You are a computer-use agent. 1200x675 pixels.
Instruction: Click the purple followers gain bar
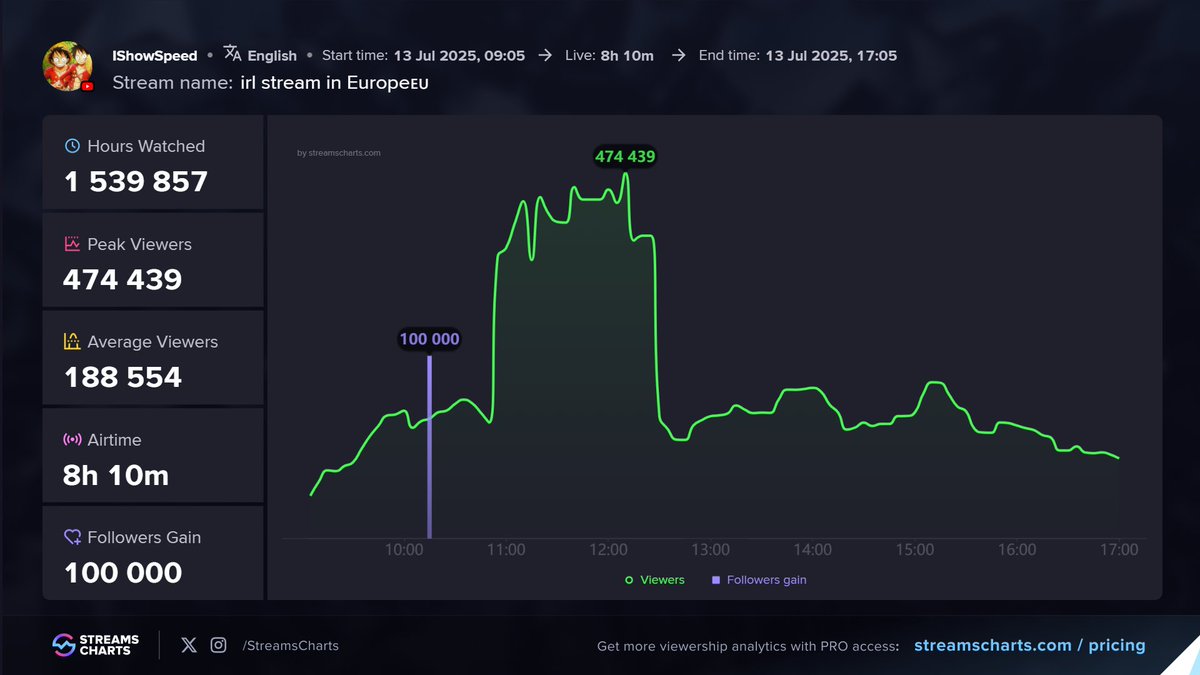(x=429, y=446)
